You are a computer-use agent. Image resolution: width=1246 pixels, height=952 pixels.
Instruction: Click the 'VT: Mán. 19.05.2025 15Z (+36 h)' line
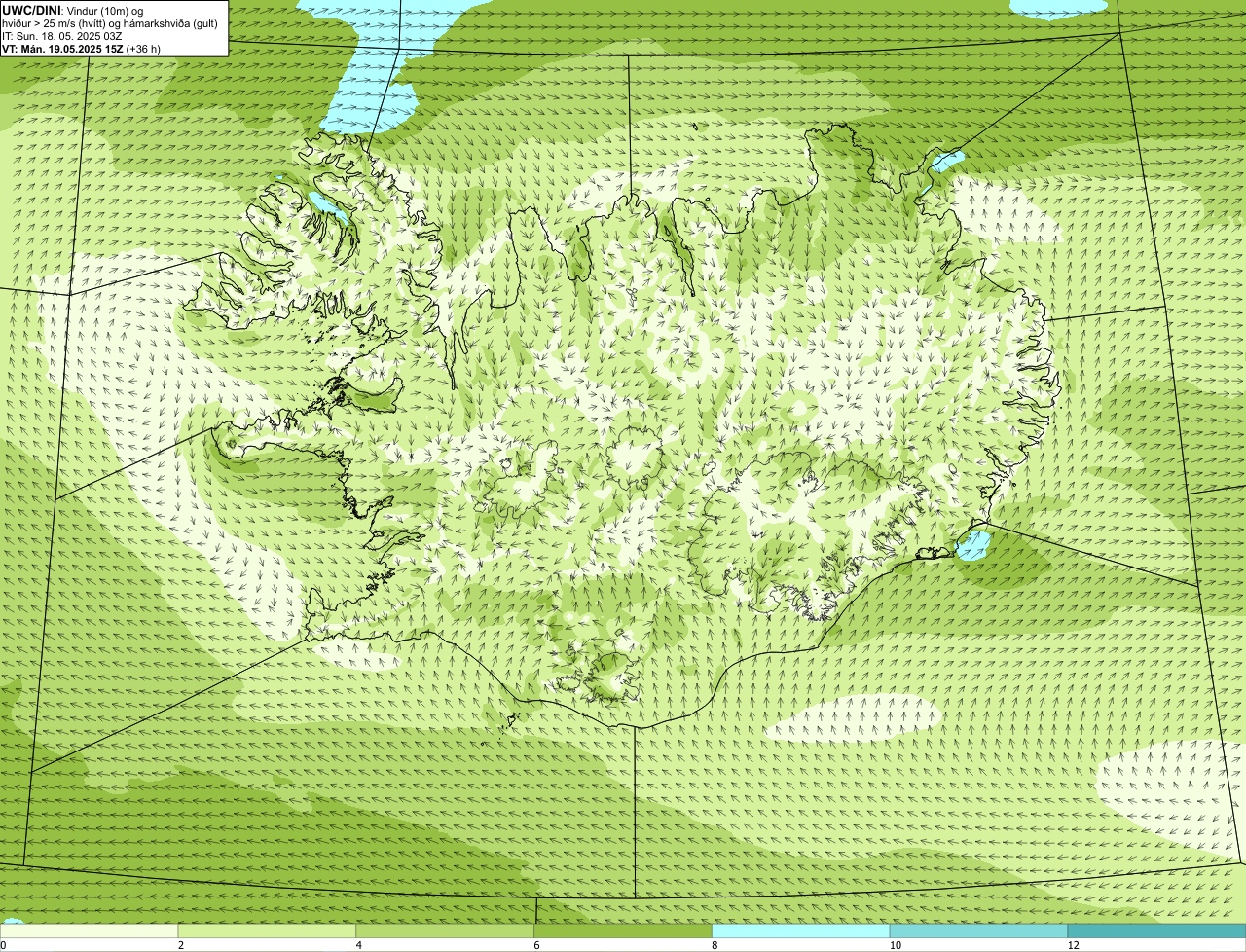coord(82,49)
